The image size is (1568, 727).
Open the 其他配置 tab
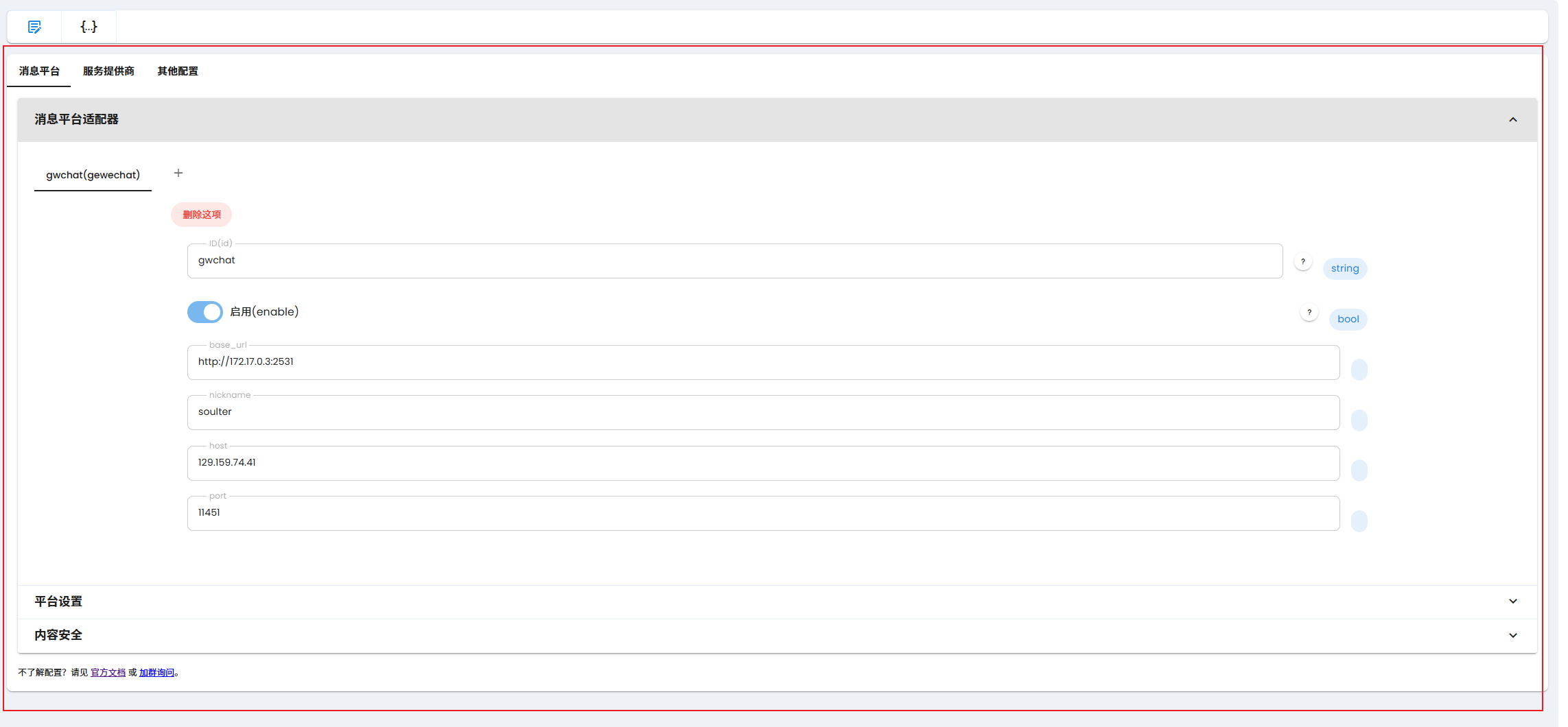(x=177, y=71)
